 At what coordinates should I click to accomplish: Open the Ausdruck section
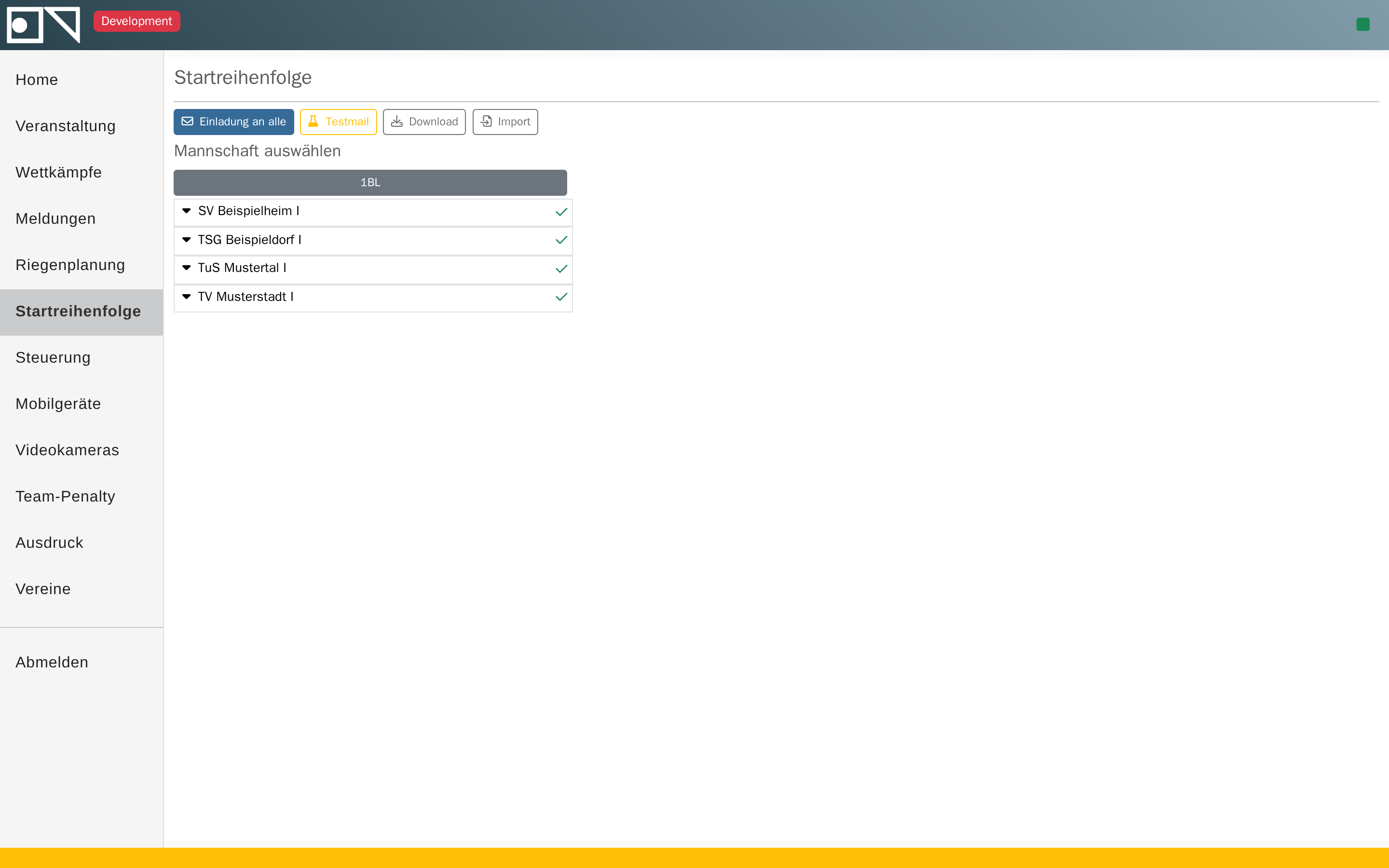[x=82, y=543]
